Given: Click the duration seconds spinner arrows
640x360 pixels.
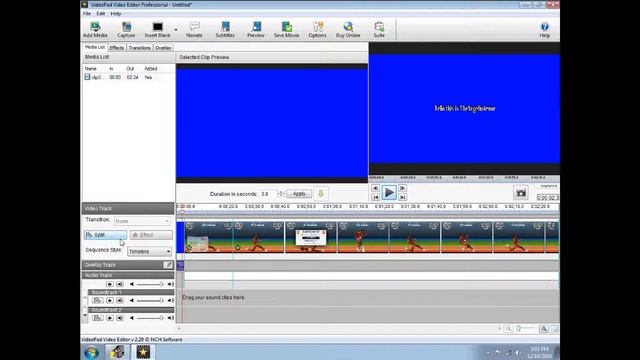Looking at the screenshot, I should click(x=280, y=194).
